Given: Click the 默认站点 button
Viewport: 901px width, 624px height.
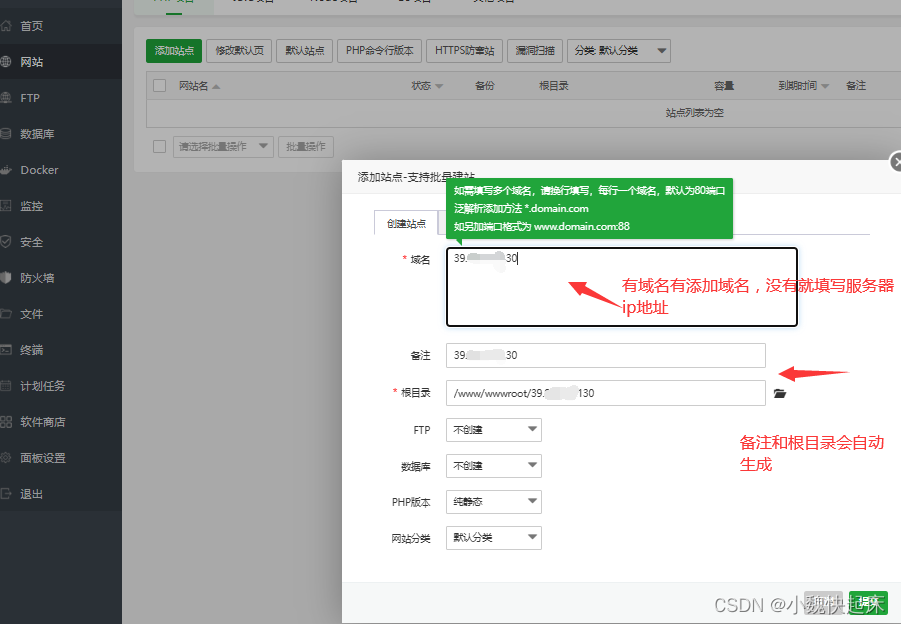Looking at the screenshot, I should click(x=305, y=51).
